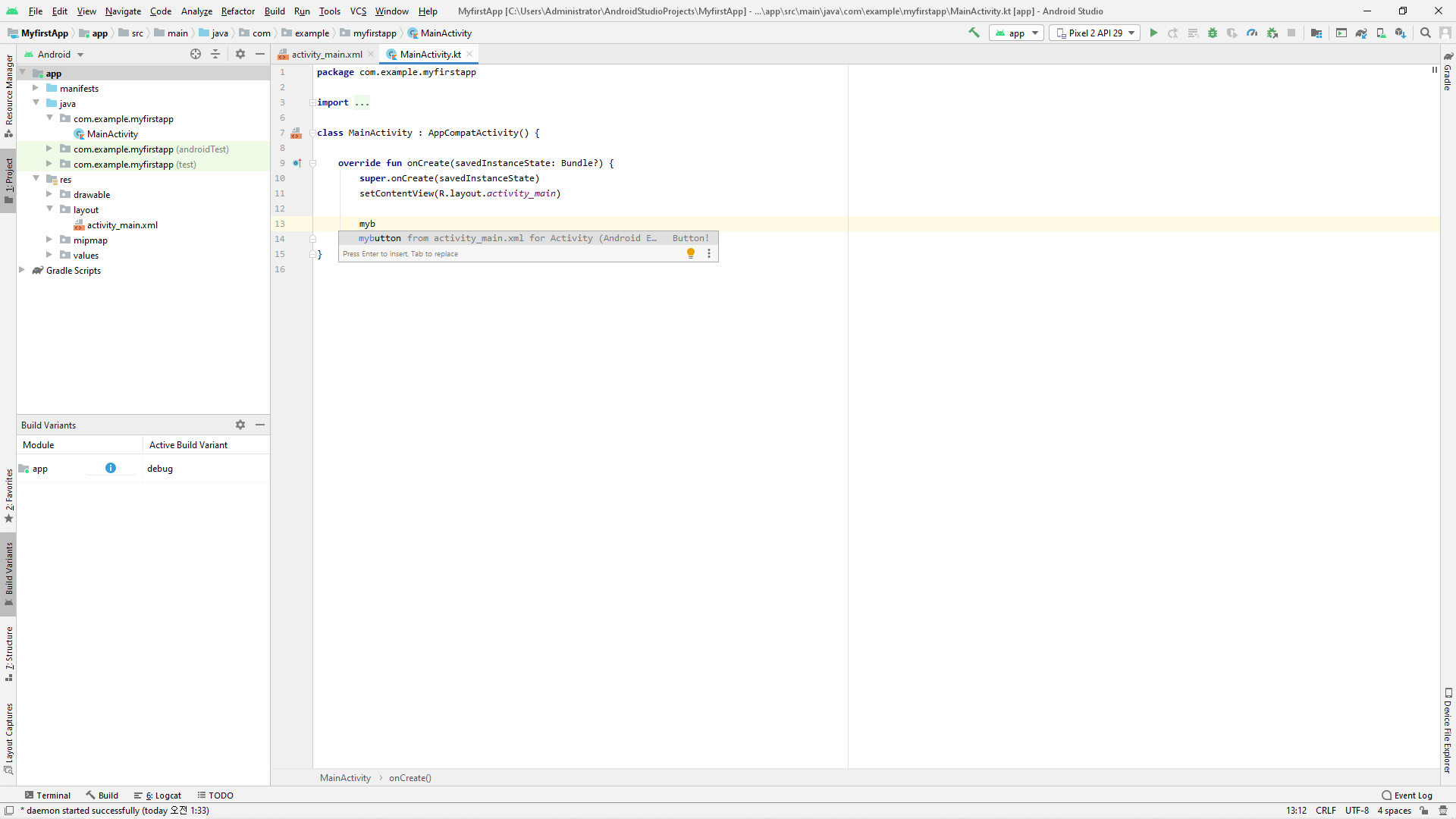Toggle the Structure tool window tab
The height and width of the screenshot is (819, 1456).
tap(8, 654)
